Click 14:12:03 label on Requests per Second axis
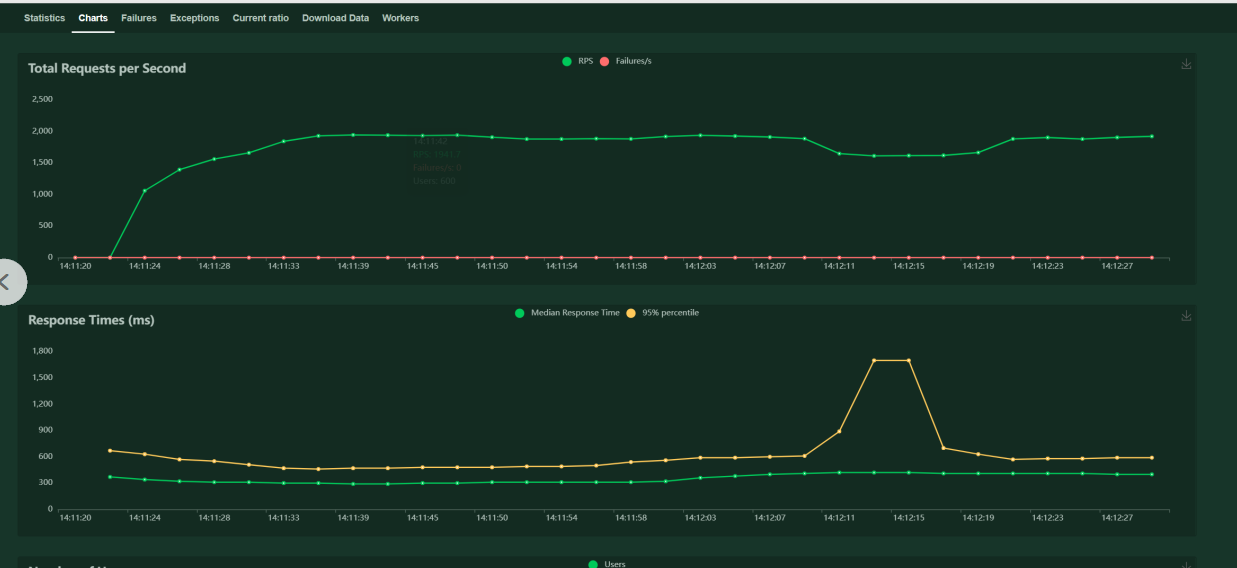Image resolution: width=1237 pixels, height=568 pixels. pyautogui.click(x=700, y=266)
